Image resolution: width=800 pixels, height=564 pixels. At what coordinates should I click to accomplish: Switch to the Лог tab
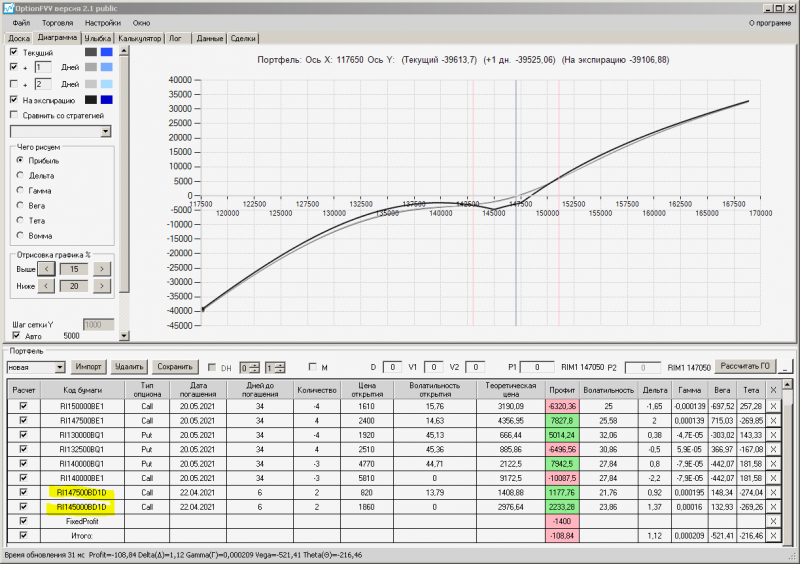[x=175, y=38]
